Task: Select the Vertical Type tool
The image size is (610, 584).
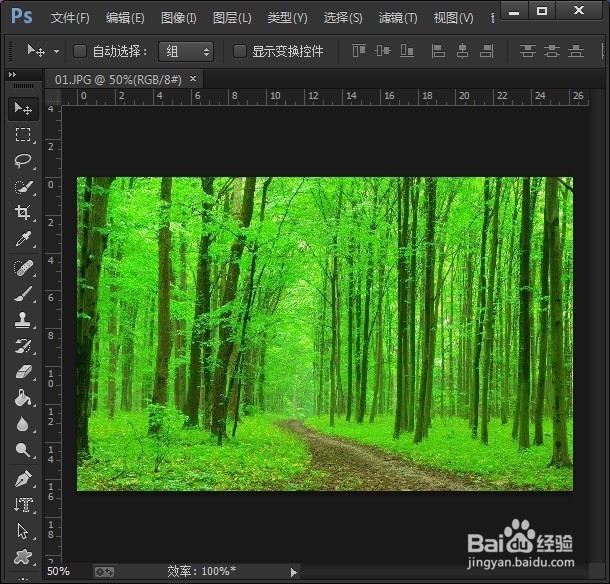Action: (x=23, y=505)
